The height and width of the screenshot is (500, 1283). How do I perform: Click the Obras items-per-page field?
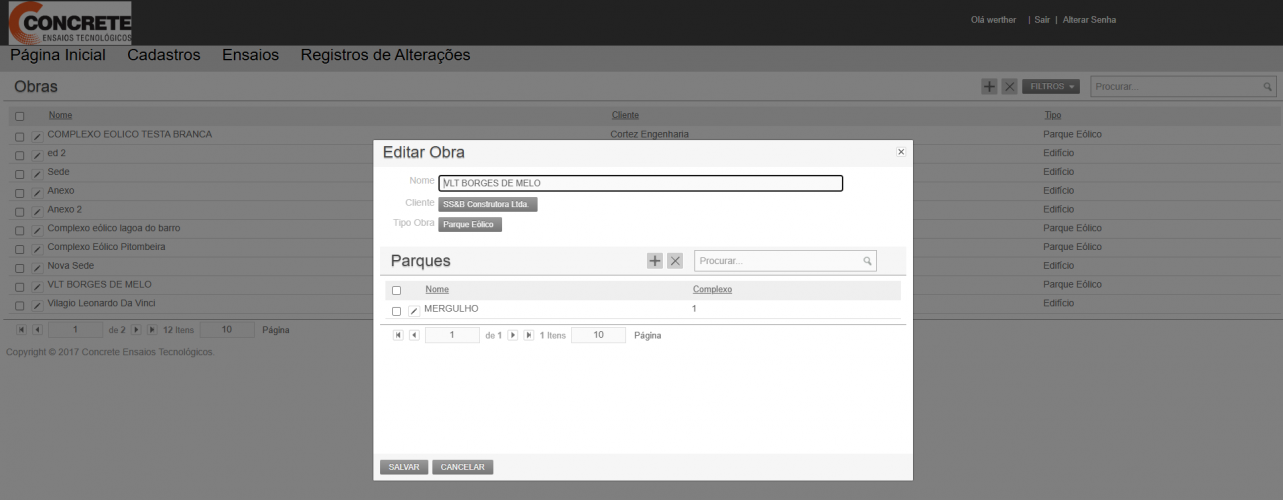(227, 329)
